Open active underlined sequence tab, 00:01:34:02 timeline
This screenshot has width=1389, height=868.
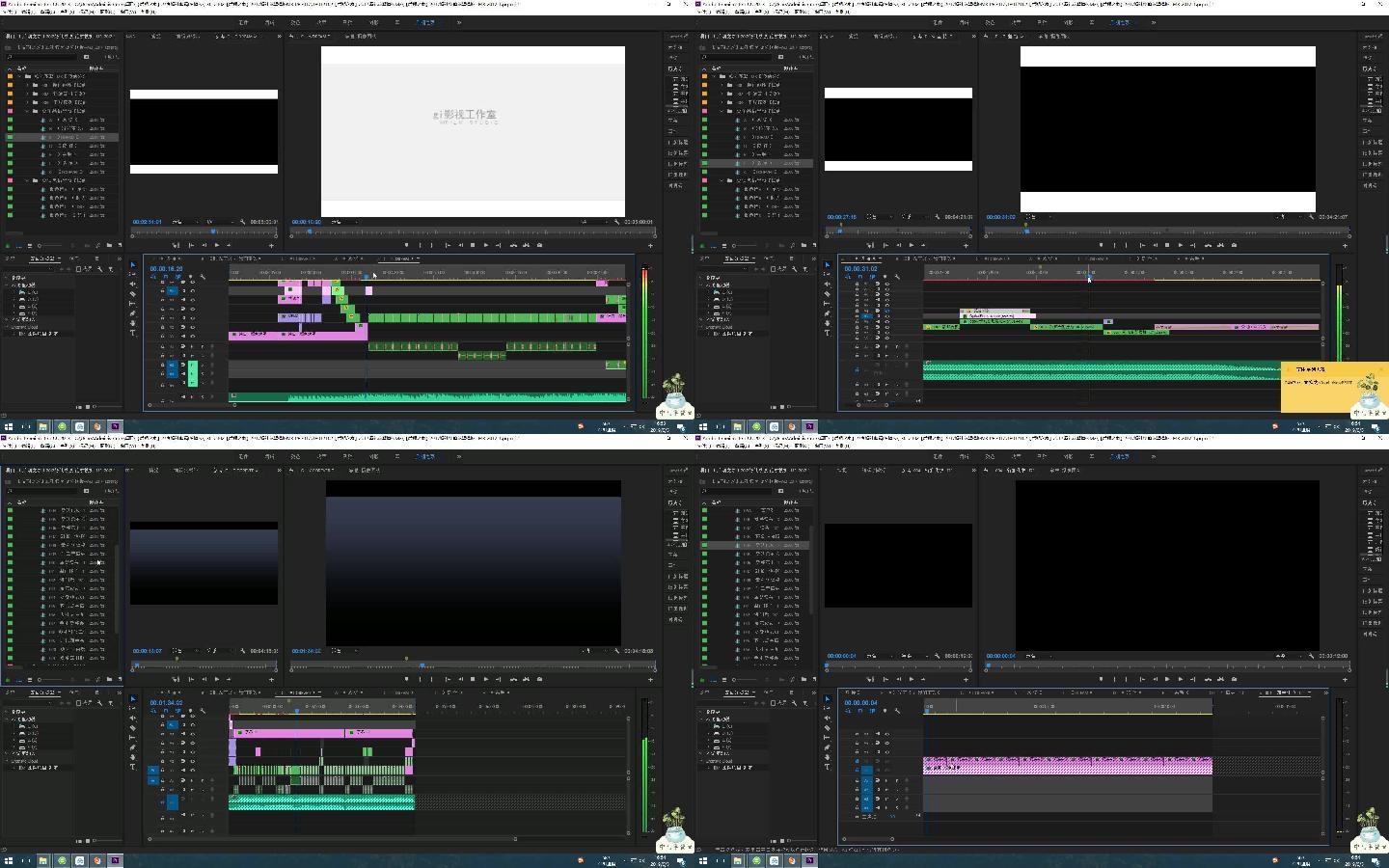[x=298, y=692]
